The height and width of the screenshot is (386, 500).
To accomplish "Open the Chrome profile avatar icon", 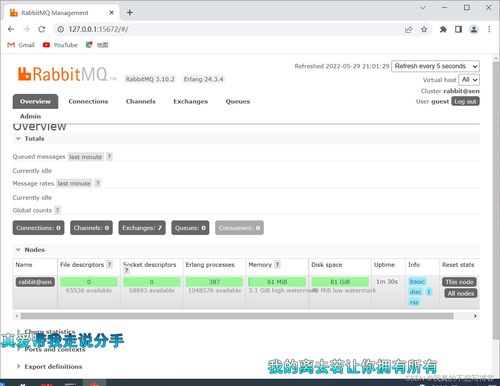I will (x=474, y=29).
